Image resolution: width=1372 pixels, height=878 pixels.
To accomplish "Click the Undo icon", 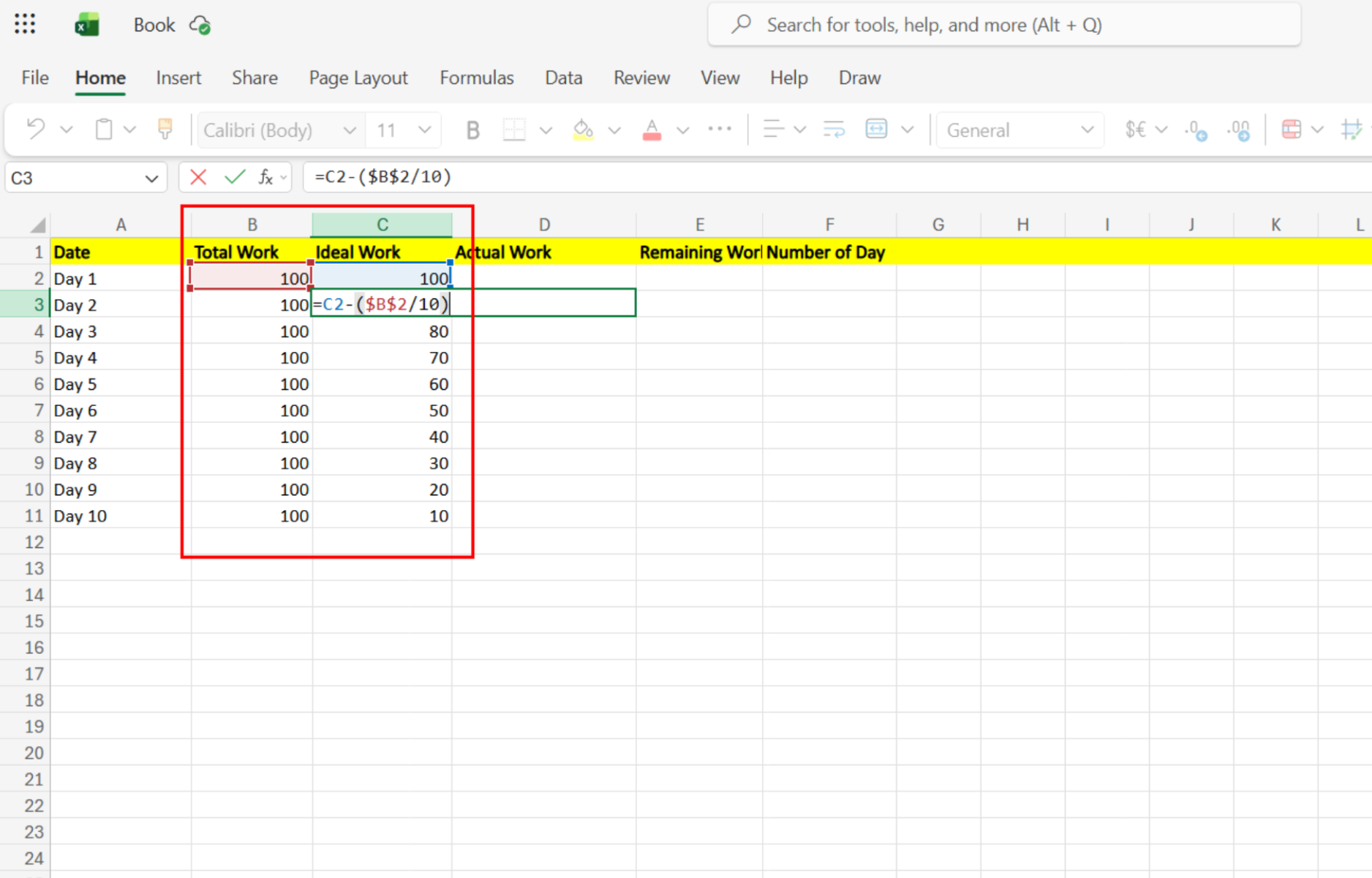I will tap(36, 130).
